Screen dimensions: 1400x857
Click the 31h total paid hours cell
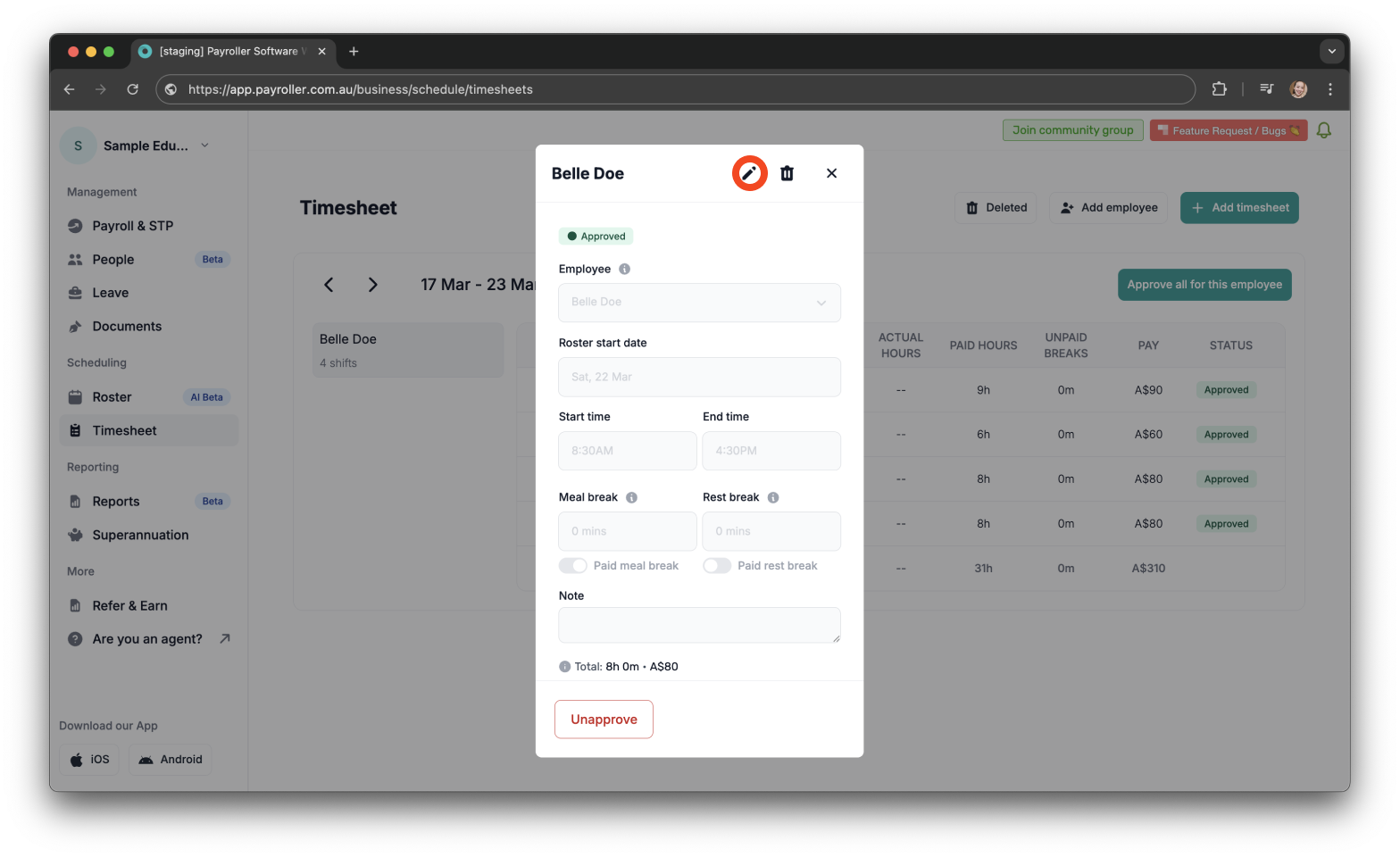click(x=983, y=569)
